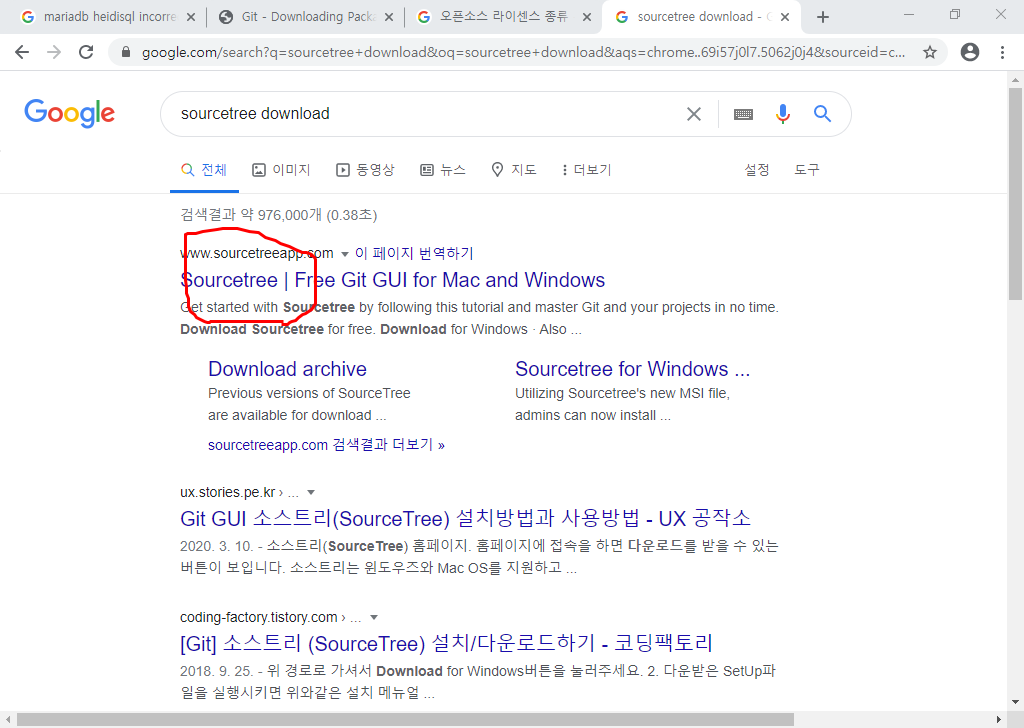The width and height of the screenshot is (1024, 728).
Task: Close the Git - Downloading Package tab
Action: [389, 18]
